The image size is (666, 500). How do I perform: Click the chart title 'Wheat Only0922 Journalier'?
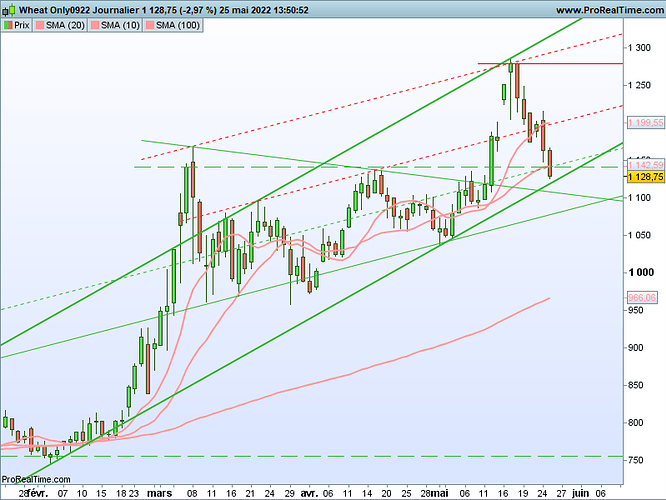[82, 8]
